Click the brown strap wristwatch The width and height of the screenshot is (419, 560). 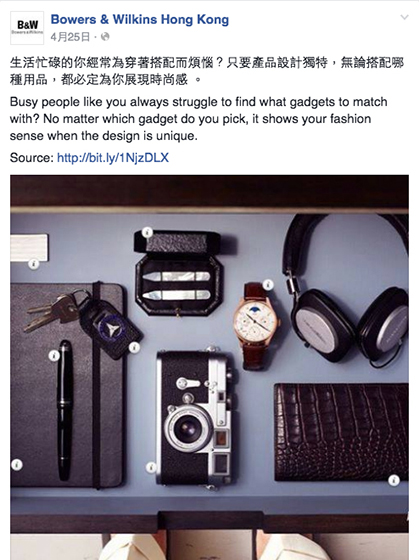pos(256,325)
